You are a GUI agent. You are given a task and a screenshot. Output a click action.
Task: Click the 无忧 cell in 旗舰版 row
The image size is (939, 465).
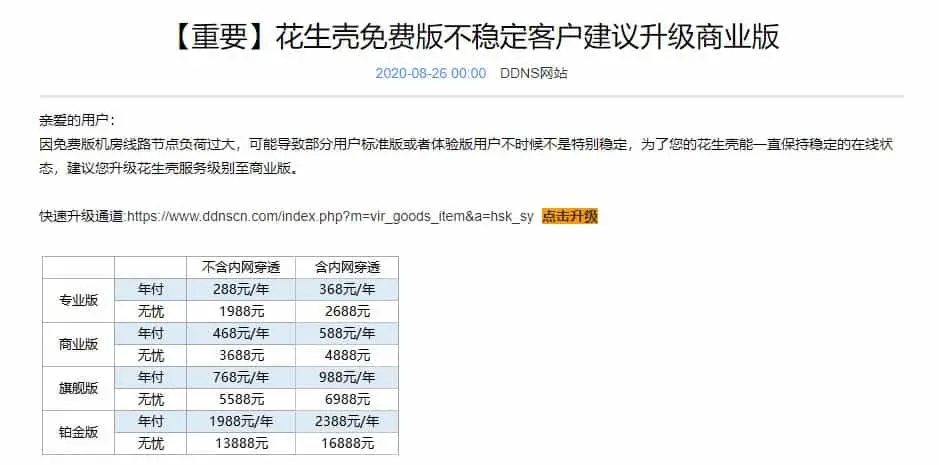pyautogui.click(x=150, y=399)
